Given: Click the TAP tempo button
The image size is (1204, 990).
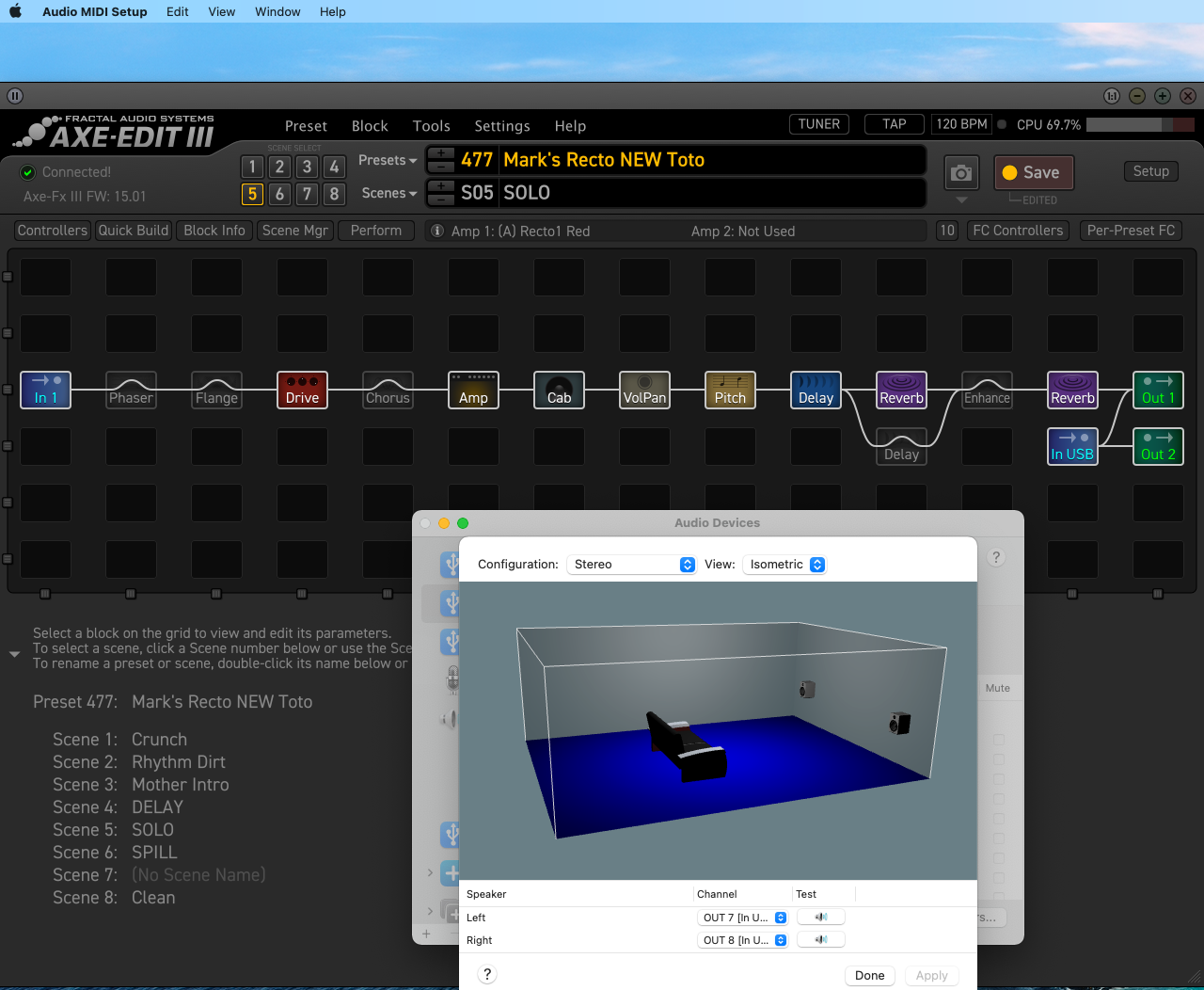Looking at the screenshot, I should pos(894,124).
